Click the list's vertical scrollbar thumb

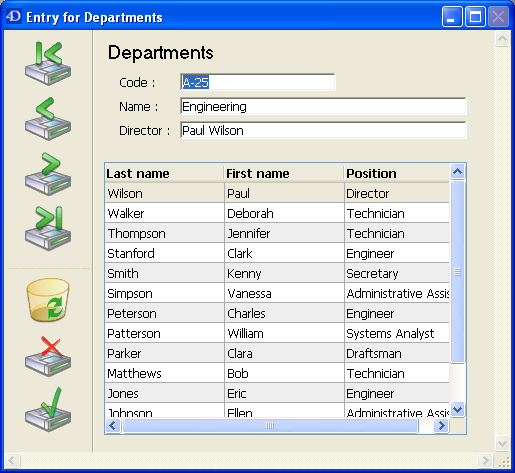tap(458, 271)
